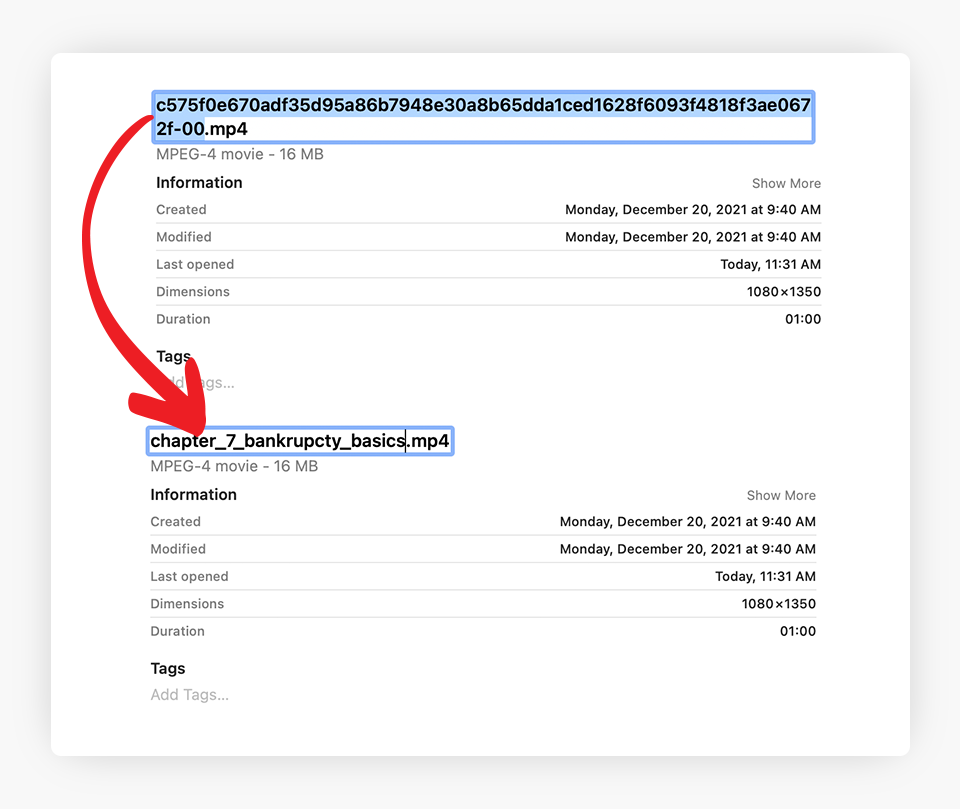The height and width of the screenshot is (809, 960).
Task: Click the chapter_7_bankrupcty_basics.mp4 filename field
Action: pos(300,441)
